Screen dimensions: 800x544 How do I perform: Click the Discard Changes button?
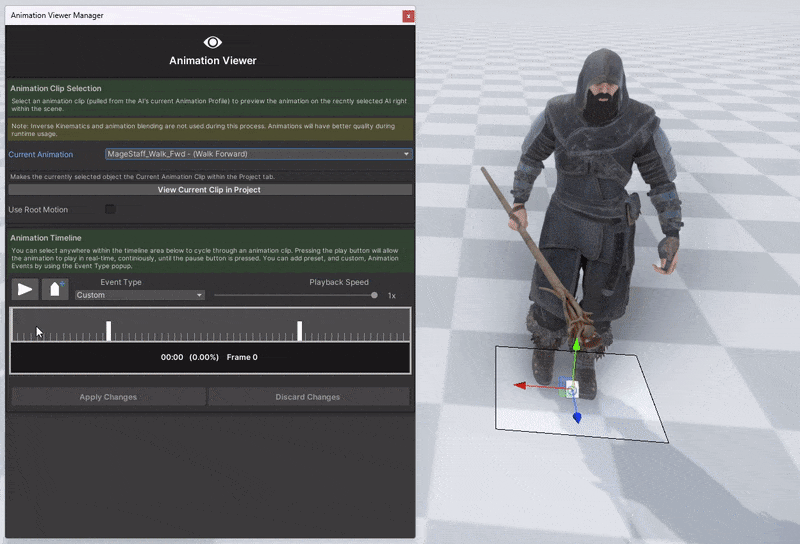click(x=308, y=397)
